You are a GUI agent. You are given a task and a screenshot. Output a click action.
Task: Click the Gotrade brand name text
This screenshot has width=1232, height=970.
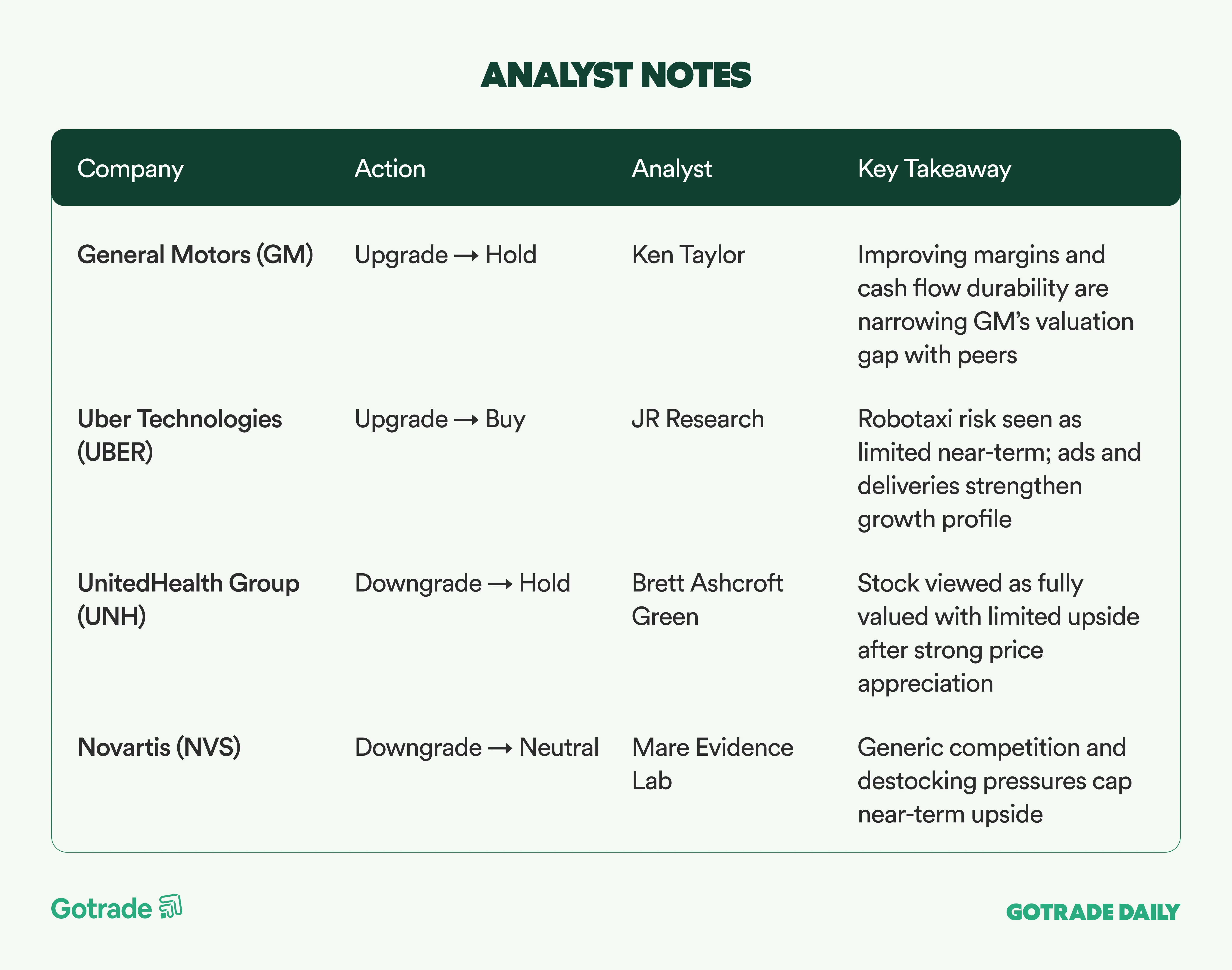point(102,909)
